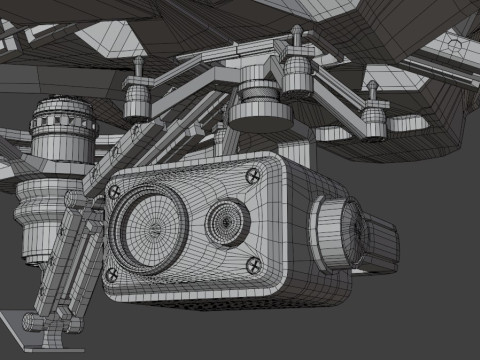Click the toothed ring motor at left
The width and height of the screenshot is (480, 360).
pos(63,129)
